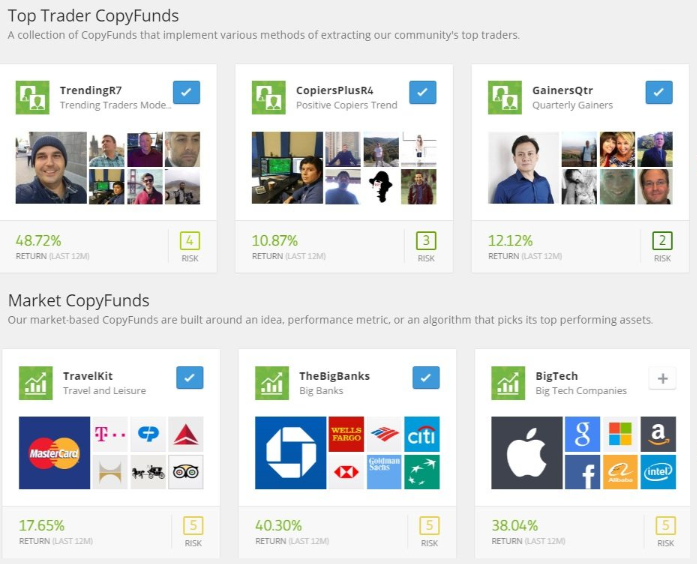The width and height of the screenshot is (697, 564).
Task: Select the blue Hilton-style H logo tile
Action: tap(110, 472)
